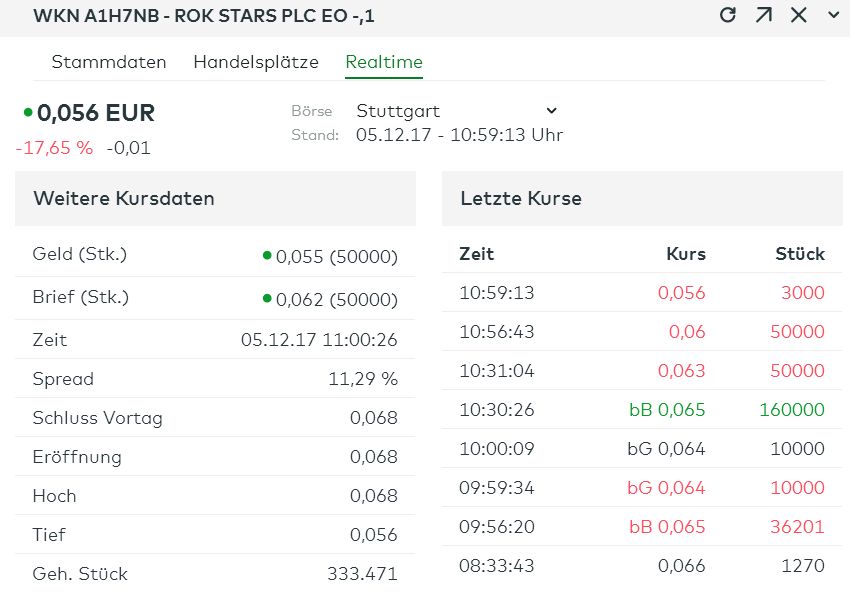The image size is (850, 597).
Task: Collapse the widget using the top-right chevron
Action: 835,16
